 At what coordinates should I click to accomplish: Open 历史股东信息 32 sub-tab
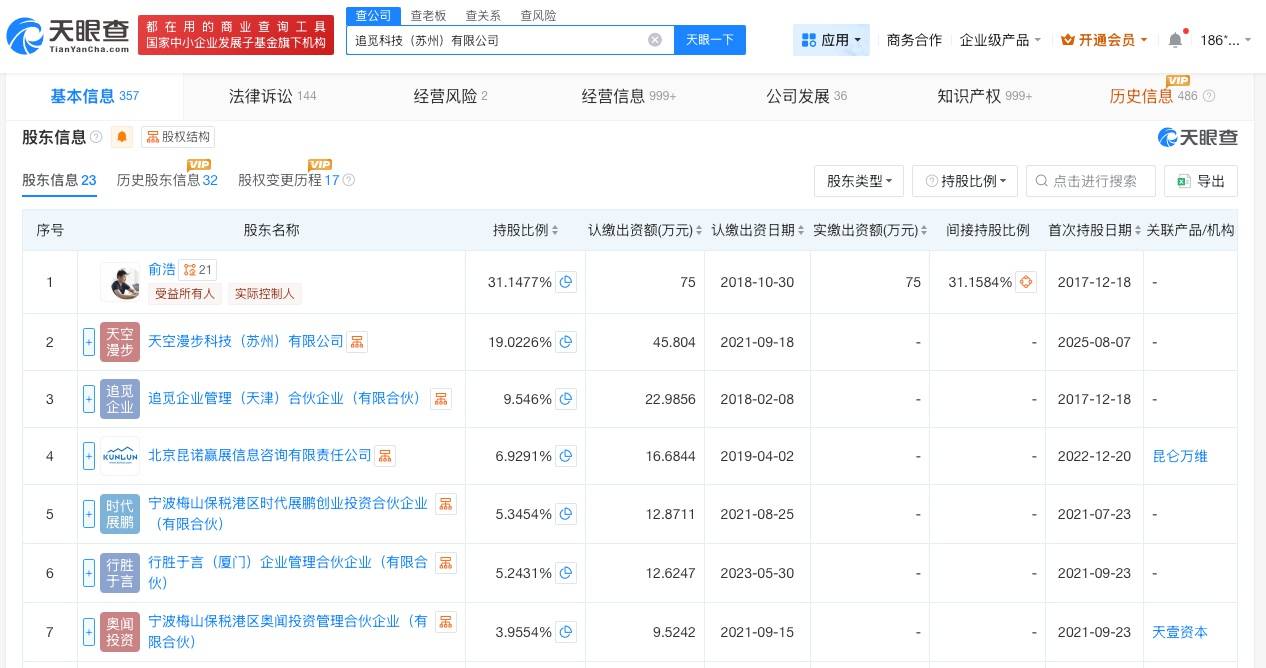tap(167, 180)
